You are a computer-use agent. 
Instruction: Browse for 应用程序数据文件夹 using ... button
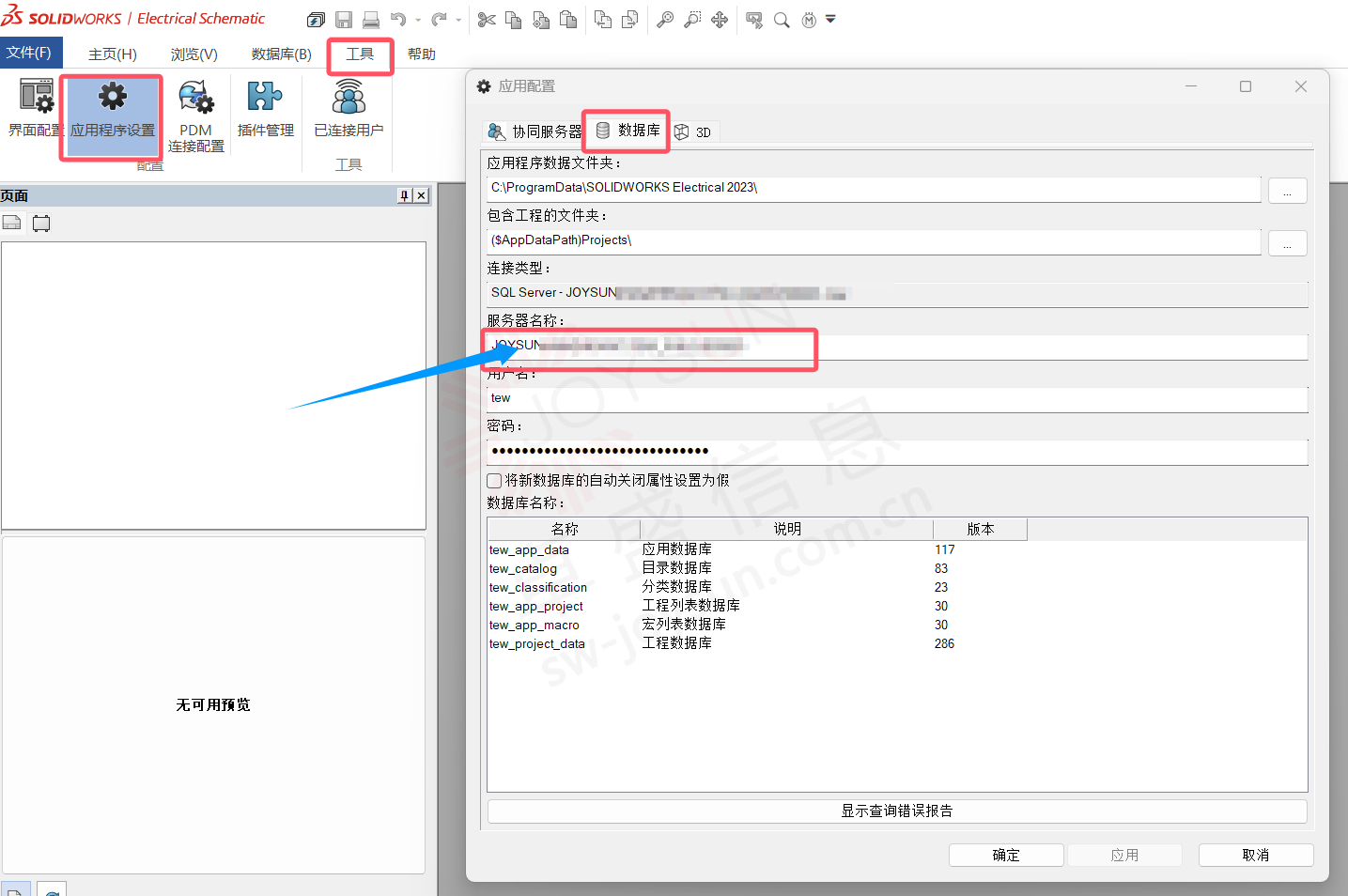pos(1287,191)
